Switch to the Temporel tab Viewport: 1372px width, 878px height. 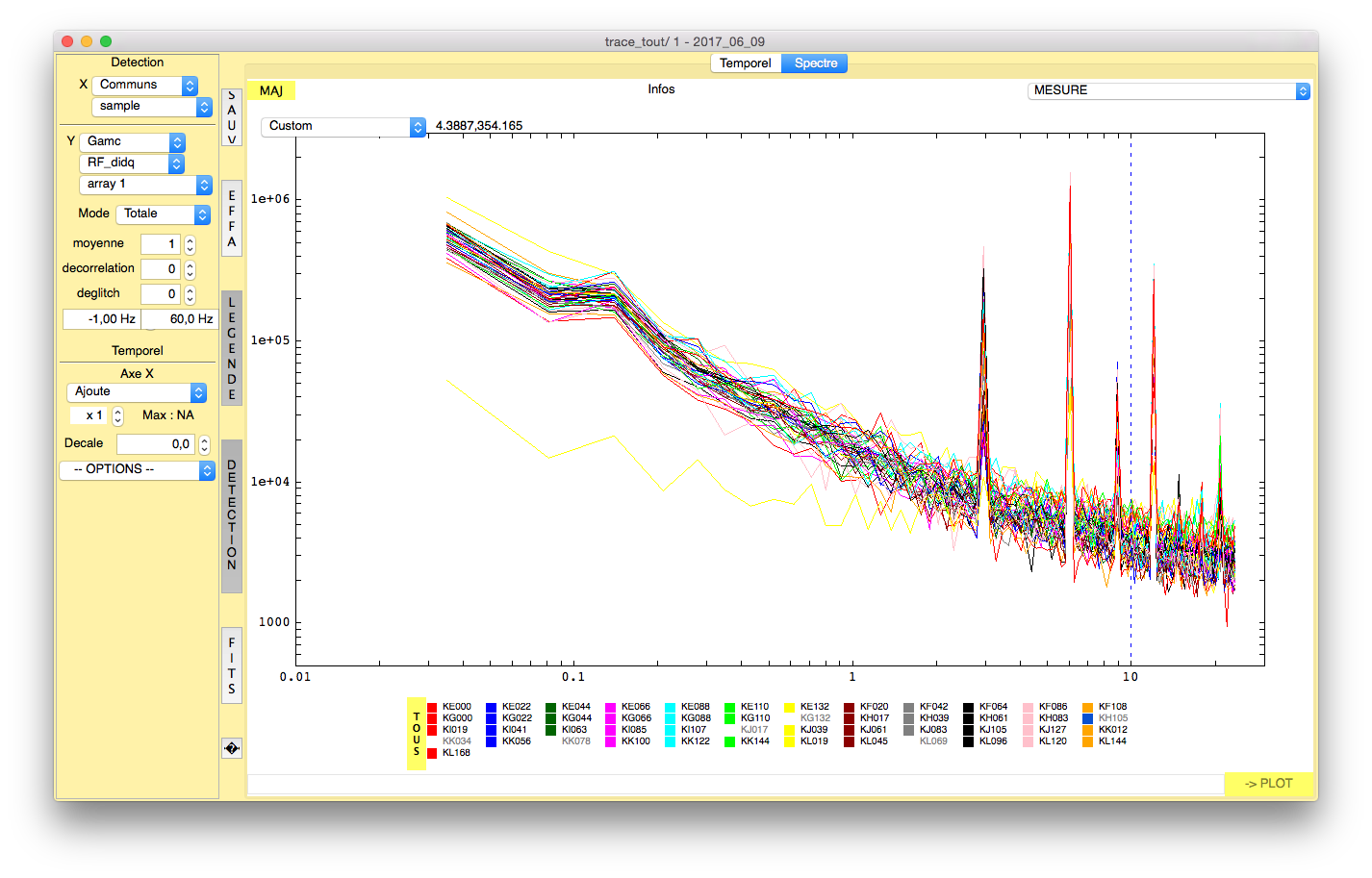coord(745,63)
